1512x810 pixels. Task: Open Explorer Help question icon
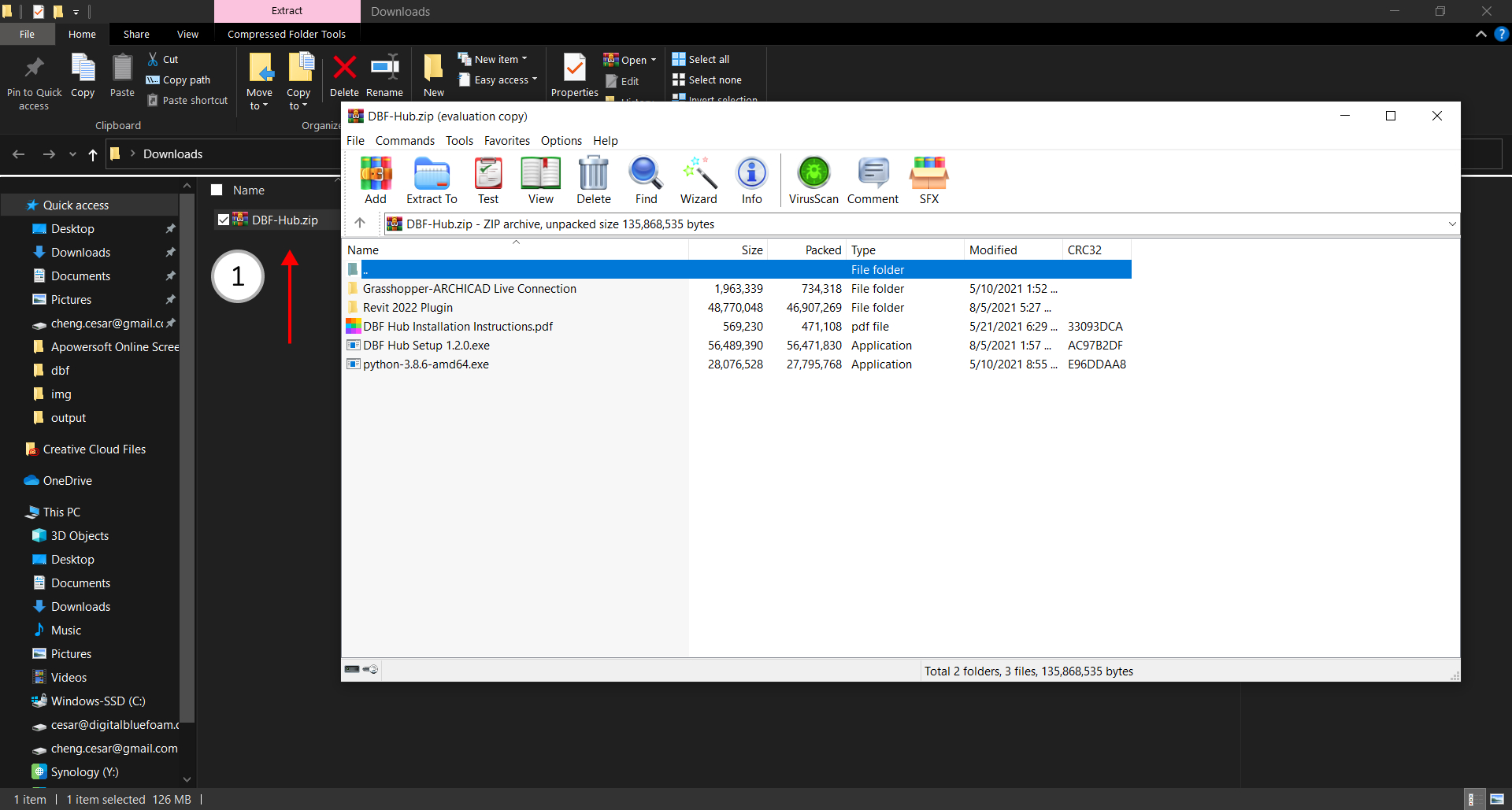pos(1501,34)
